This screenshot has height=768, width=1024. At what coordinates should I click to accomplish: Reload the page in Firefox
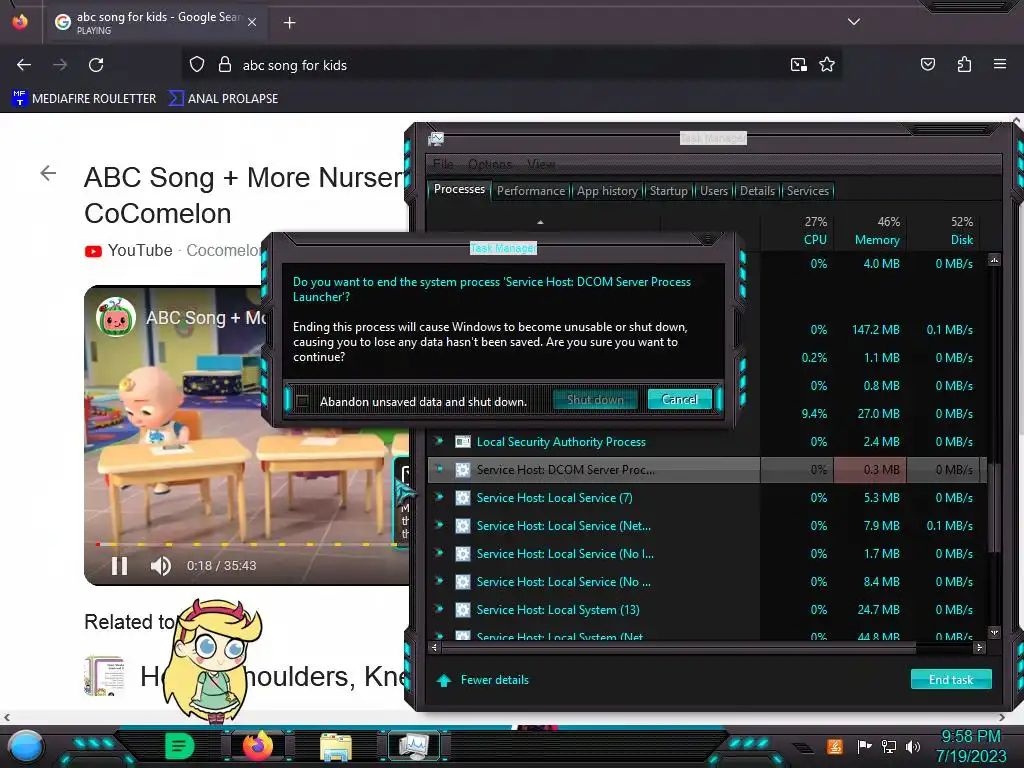click(96, 65)
